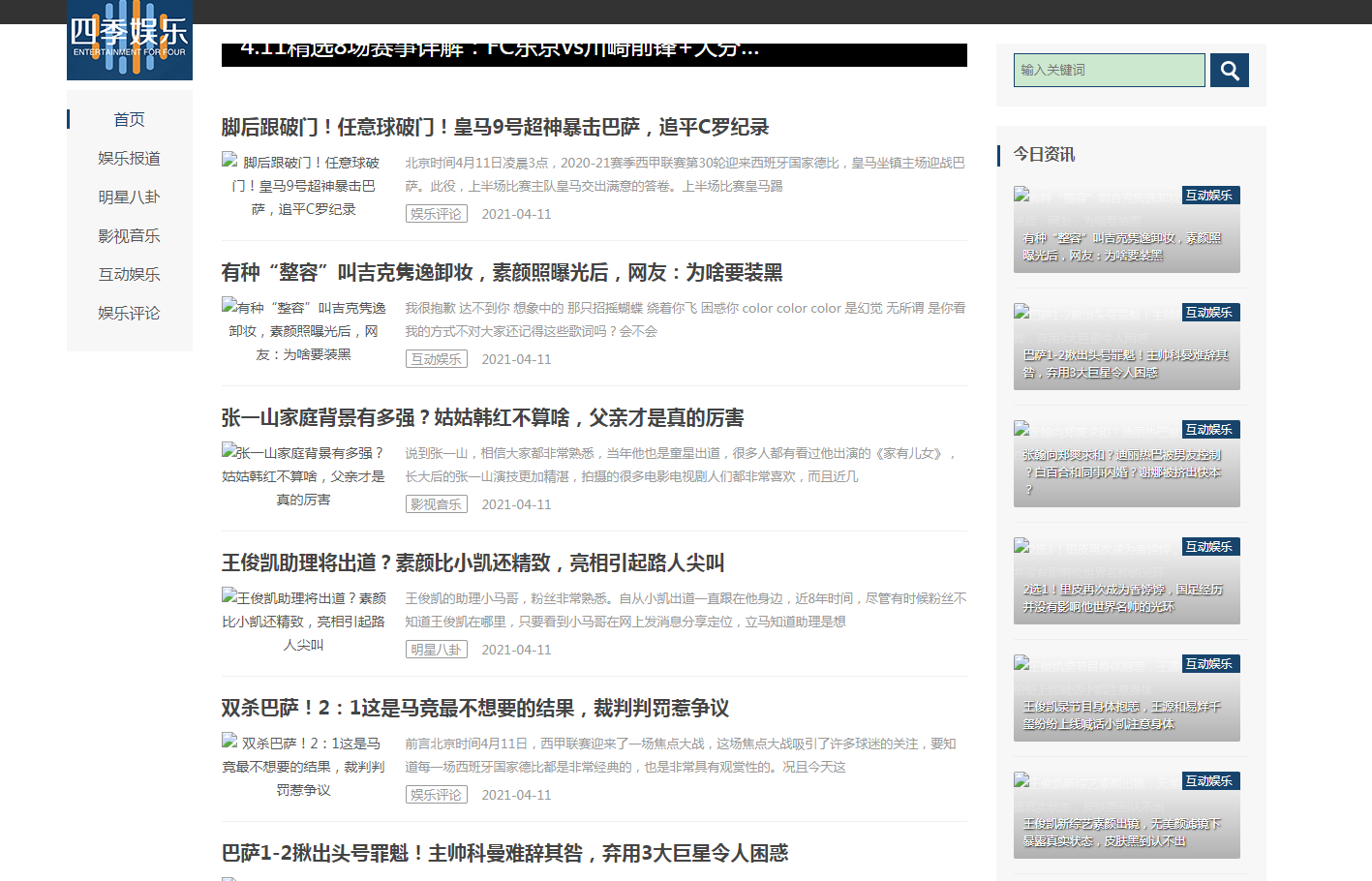Open 娱乐报道 sidebar menu item
This screenshot has width=1372, height=881.
(130, 158)
